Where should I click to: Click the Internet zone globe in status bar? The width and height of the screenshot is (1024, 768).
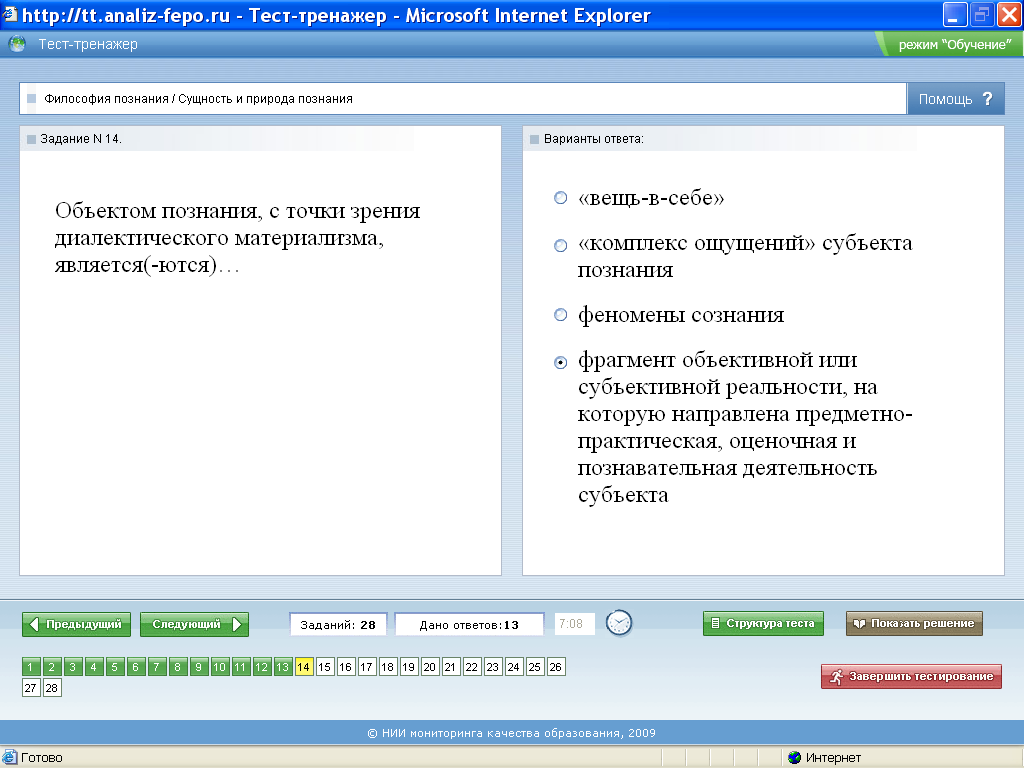point(795,758)
